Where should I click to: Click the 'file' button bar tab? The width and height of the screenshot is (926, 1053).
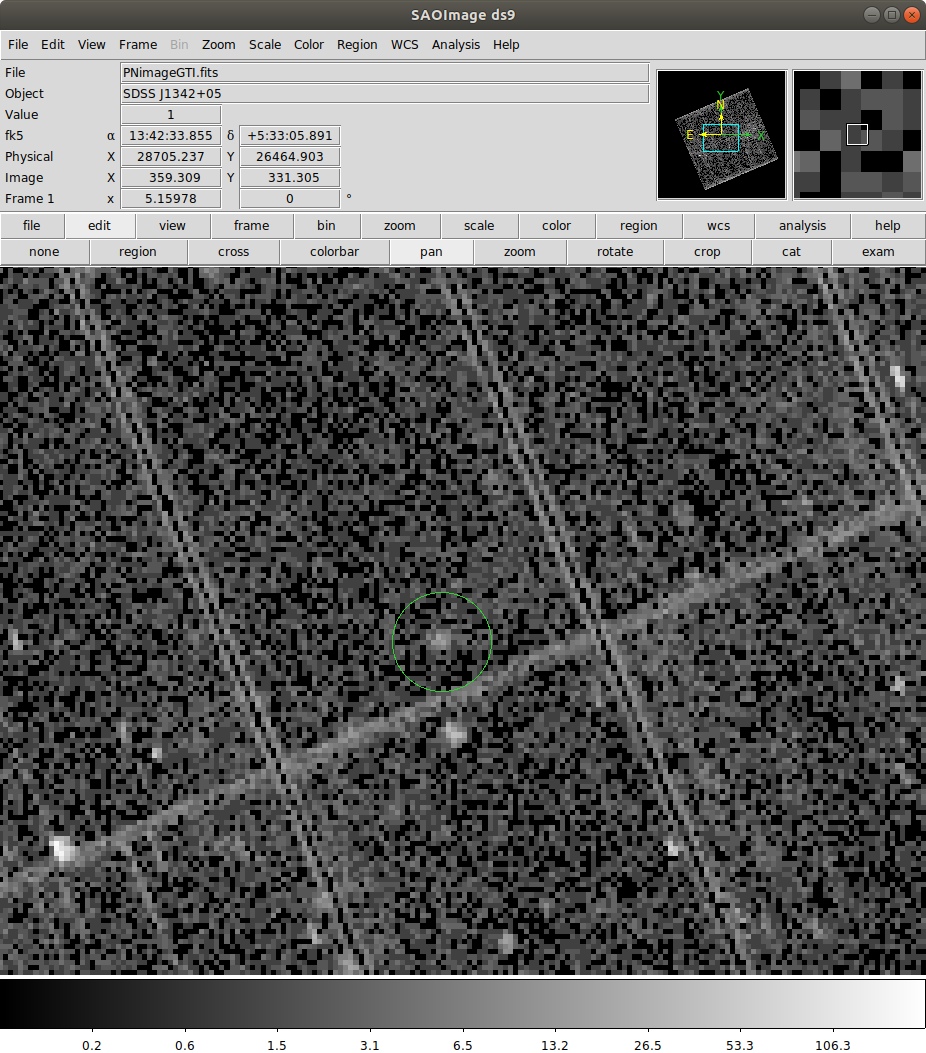[x=32, y=226]
